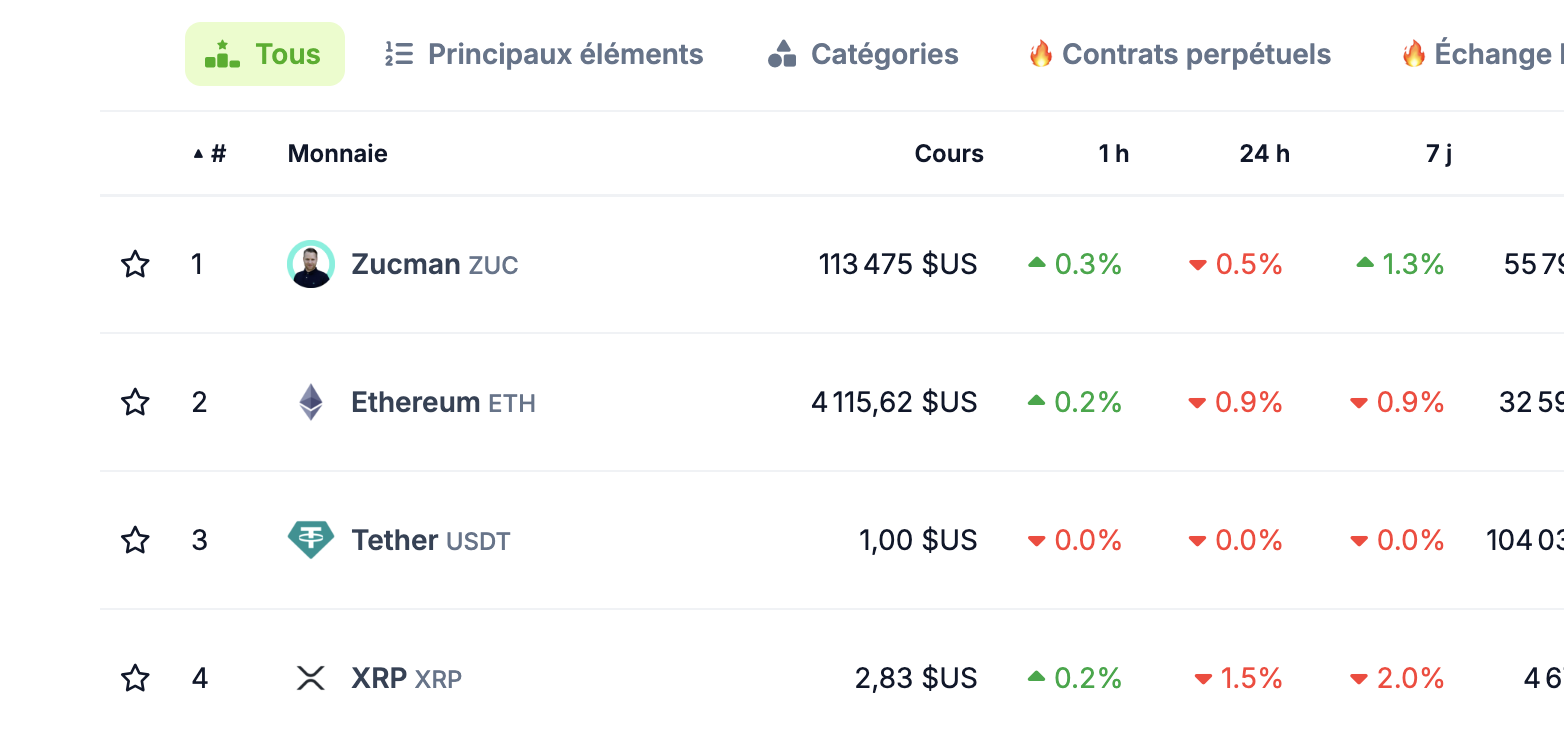Toggle favorite star for Ethereum
Viewport: 1564px width, 738px height.
pyautogui.click(x=135, y=403)
